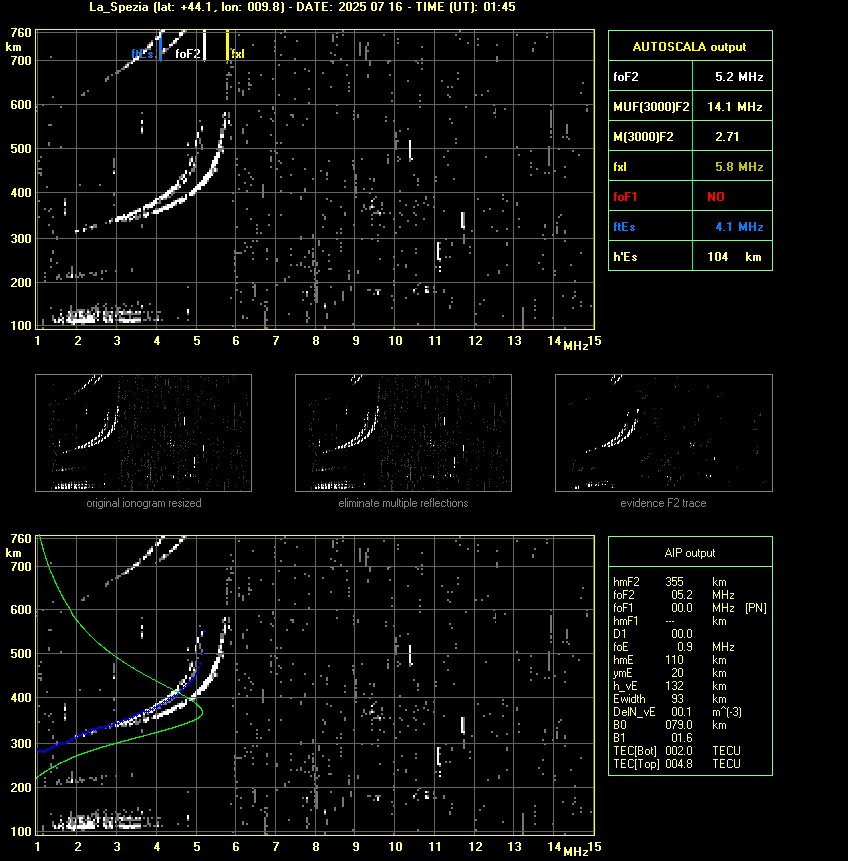Open the evidence F2 trace thumbnail

click(x=663, y=433)
